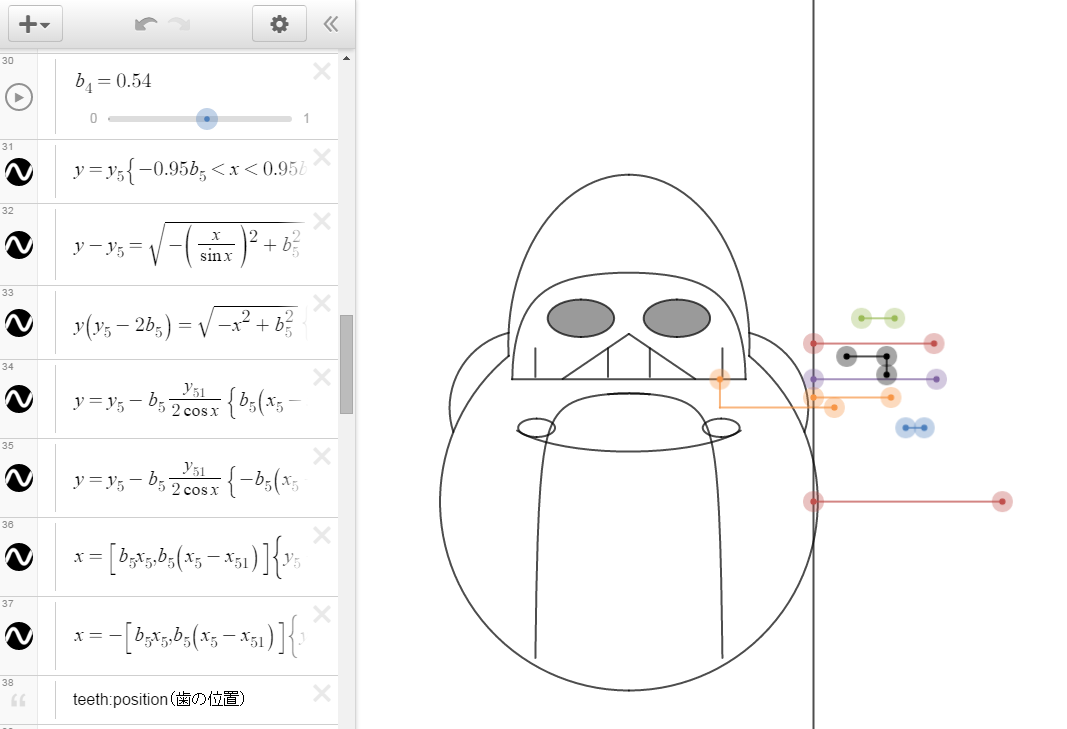Hide the curve for expression 34

point(19,400)
